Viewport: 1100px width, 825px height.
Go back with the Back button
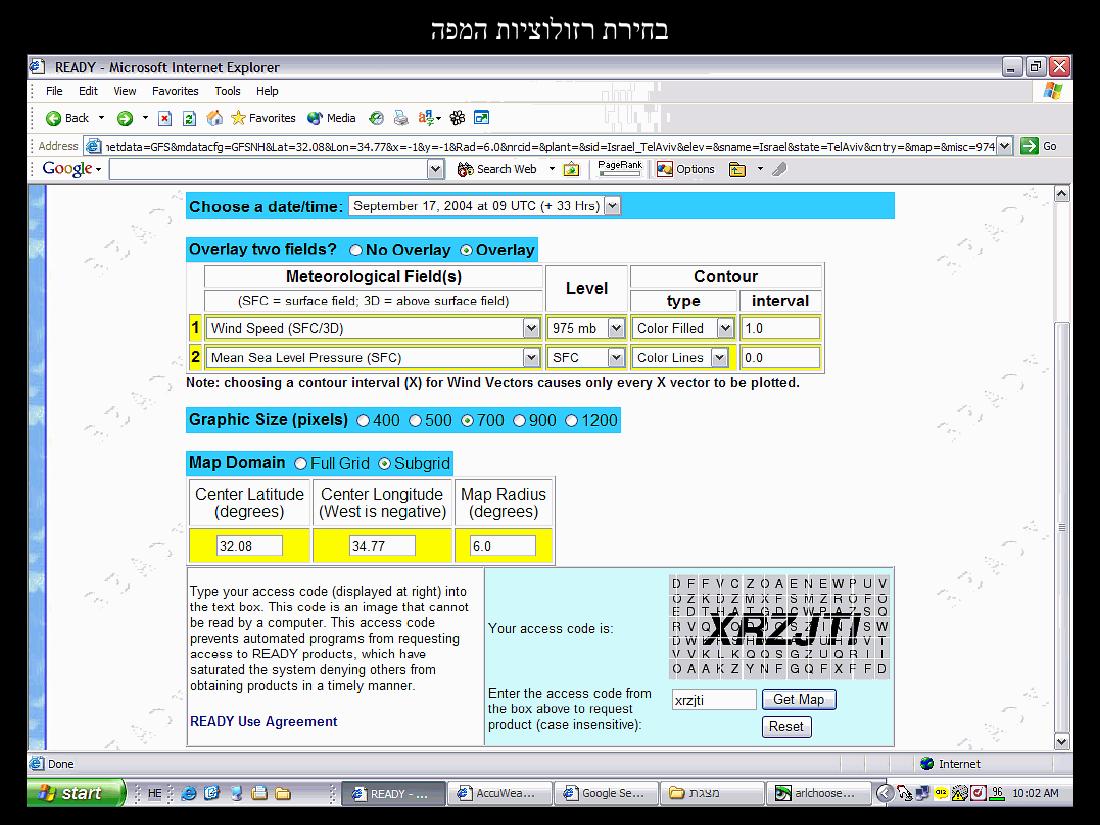tap(67, 118)
